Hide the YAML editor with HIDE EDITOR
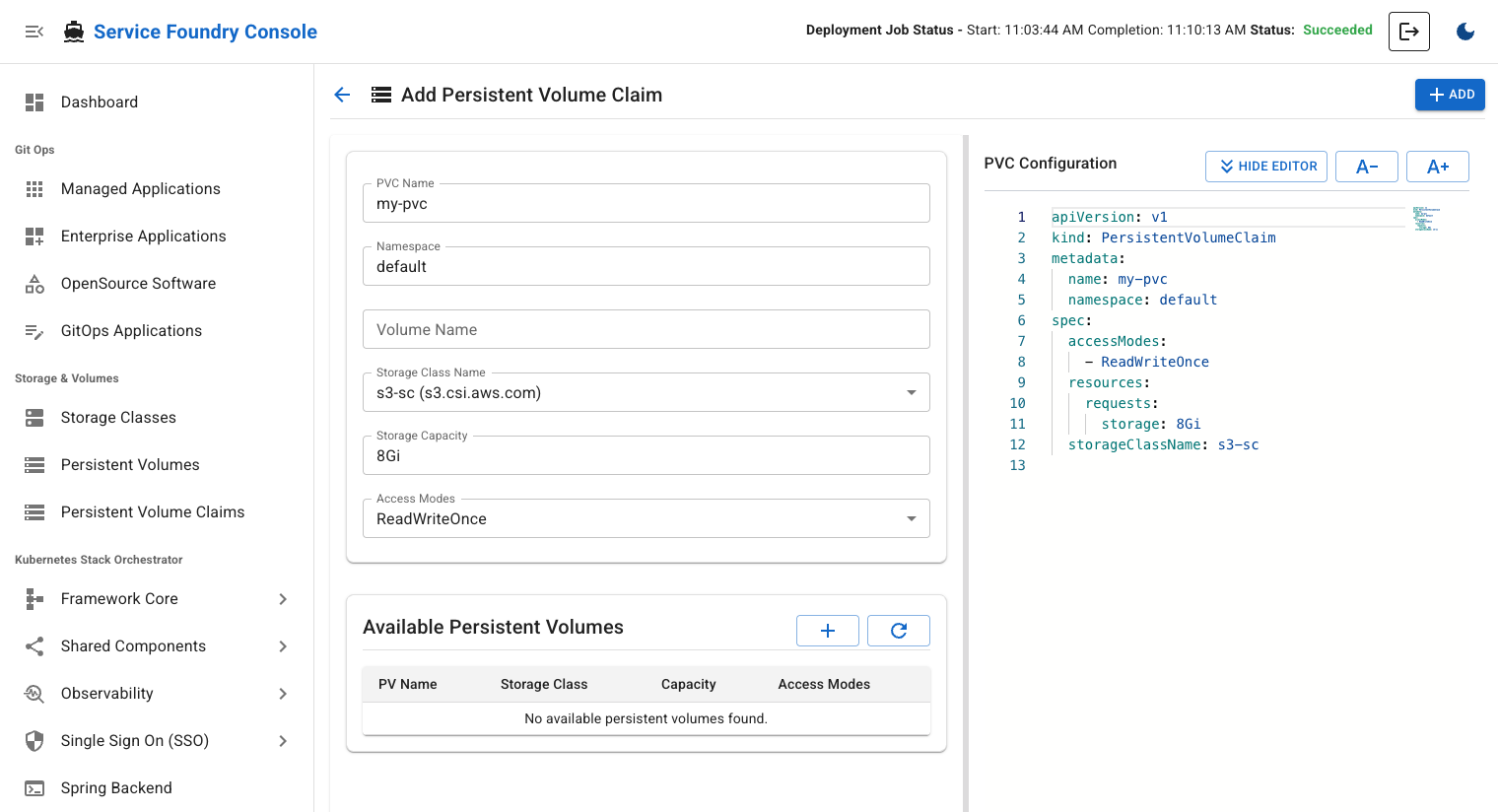This screenshot has height=812, width=1498. click(x=1266, y=166)
